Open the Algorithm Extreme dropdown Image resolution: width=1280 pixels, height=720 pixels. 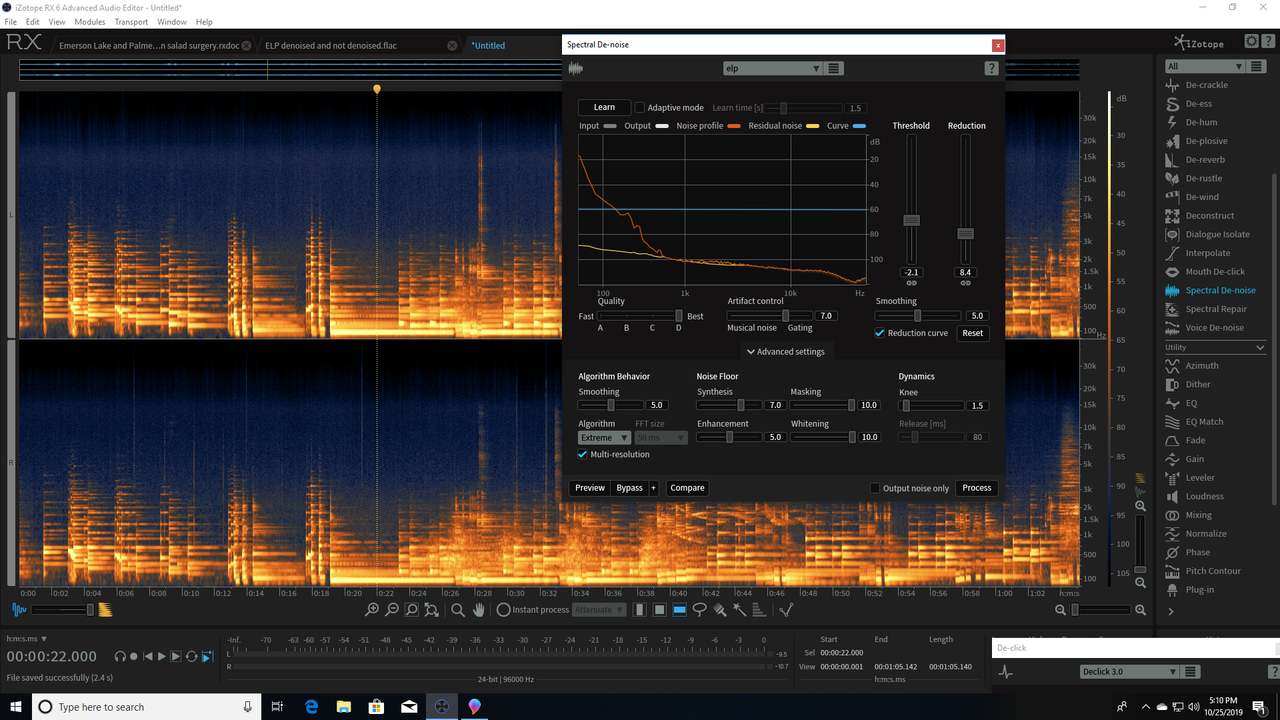tap(605, 438)
